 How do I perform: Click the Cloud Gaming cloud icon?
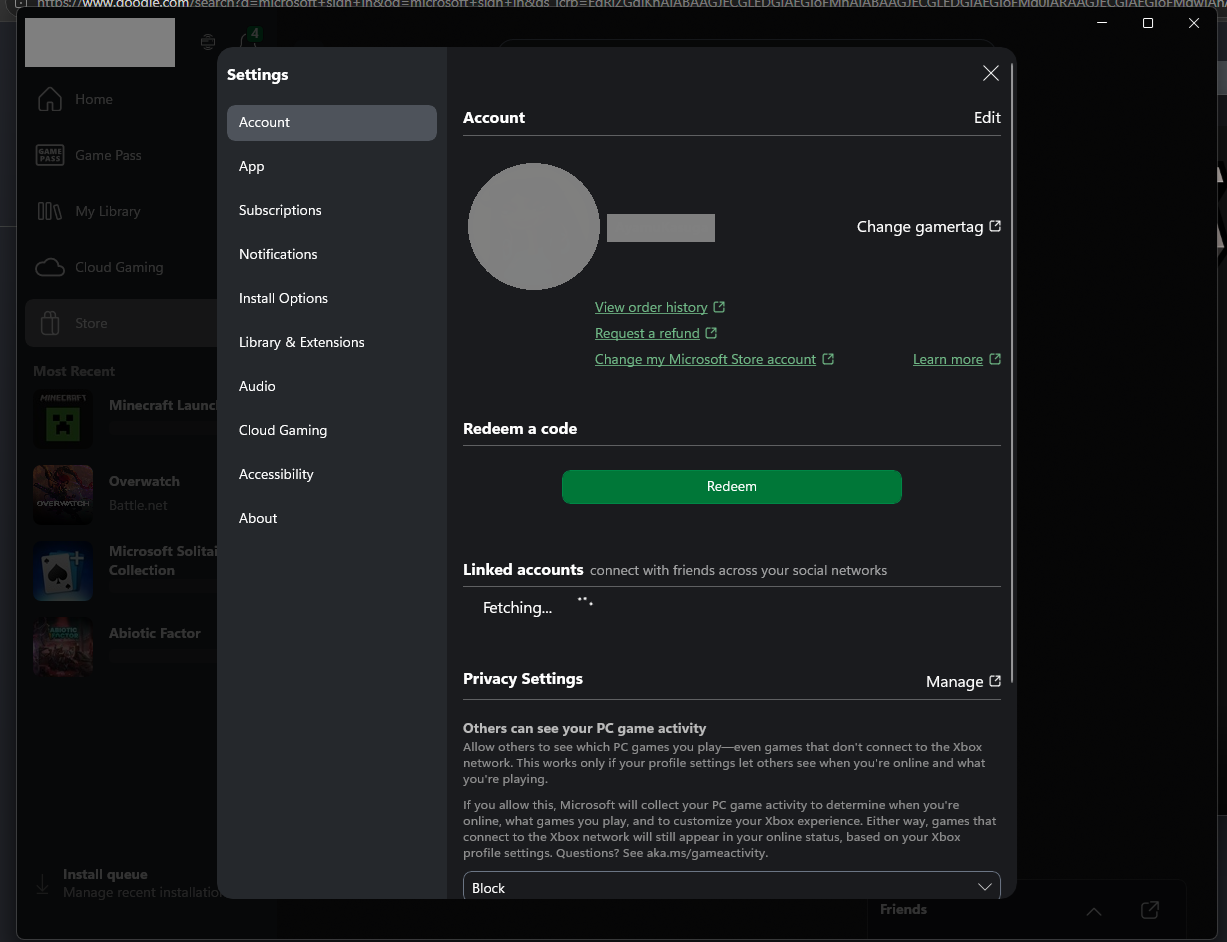coord(49,267)
